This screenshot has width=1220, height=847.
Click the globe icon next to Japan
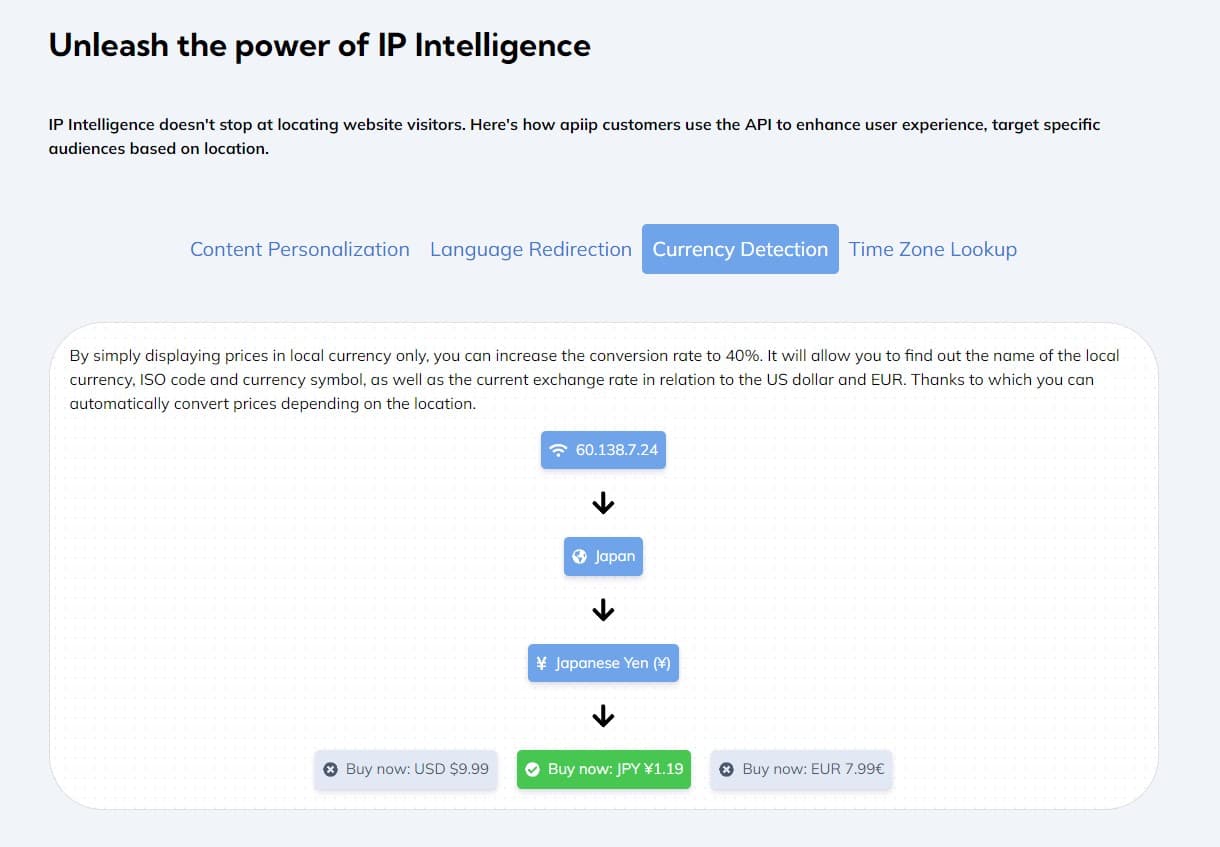coord(579,557)
